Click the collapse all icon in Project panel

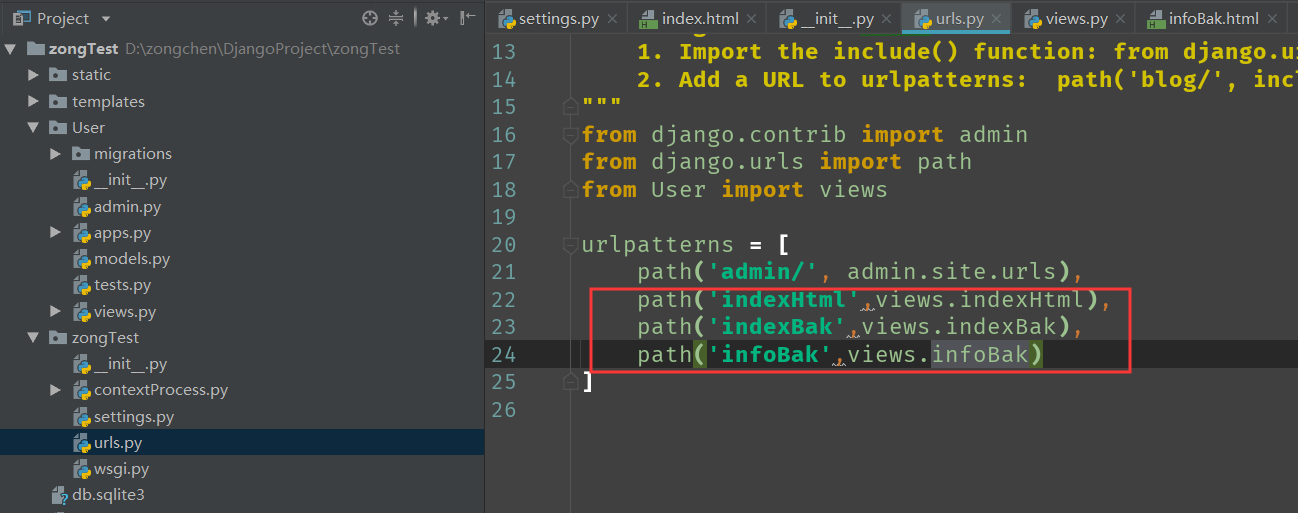[x=396, y=18]
